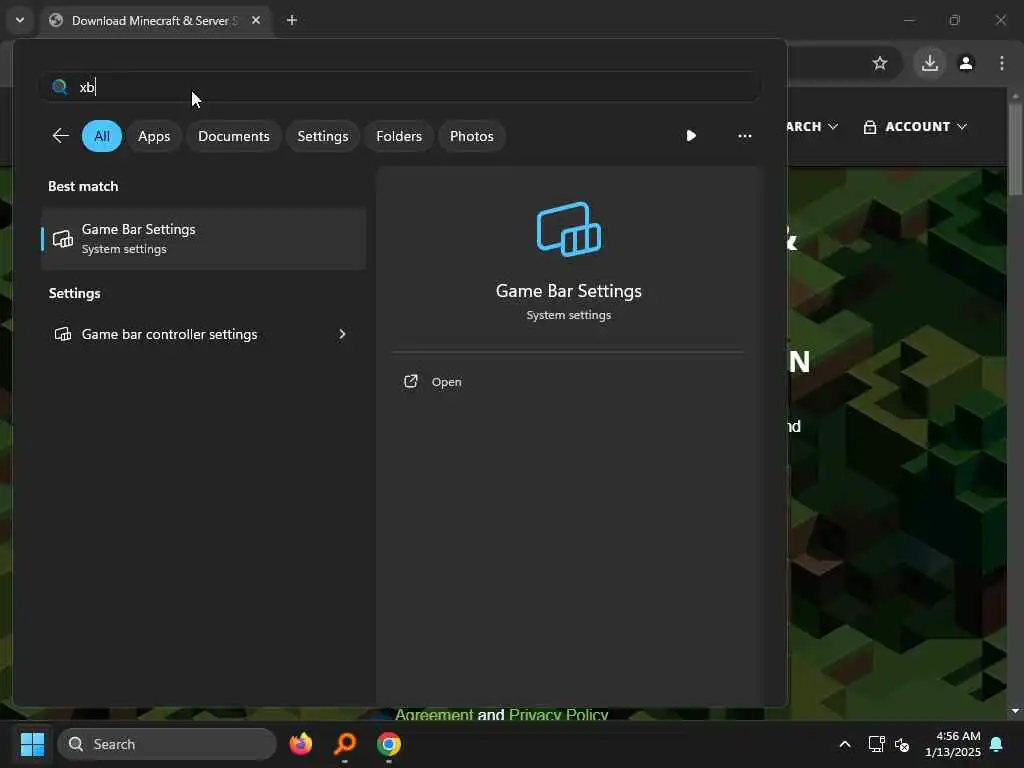Image resolution: width=1024 pixels, height=768 pixels.
Task: Bookmark this page with star icon
Action: click(880, 63)
